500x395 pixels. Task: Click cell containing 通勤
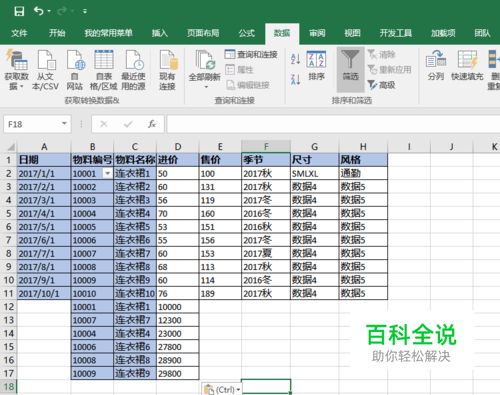(363, 173)
